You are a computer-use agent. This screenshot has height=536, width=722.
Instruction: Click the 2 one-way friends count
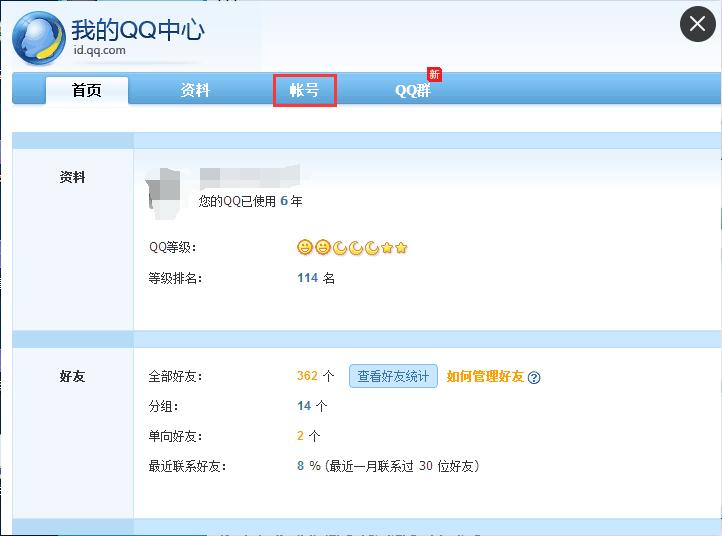tap(300, 436)
